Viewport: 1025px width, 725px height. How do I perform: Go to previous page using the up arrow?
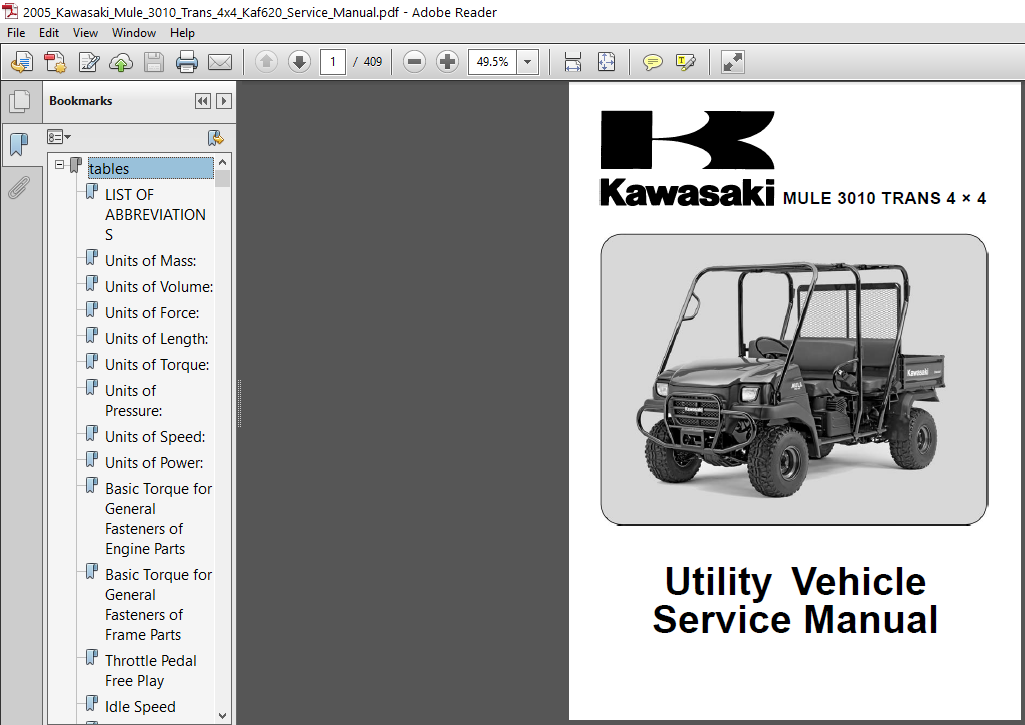point(266,62)
